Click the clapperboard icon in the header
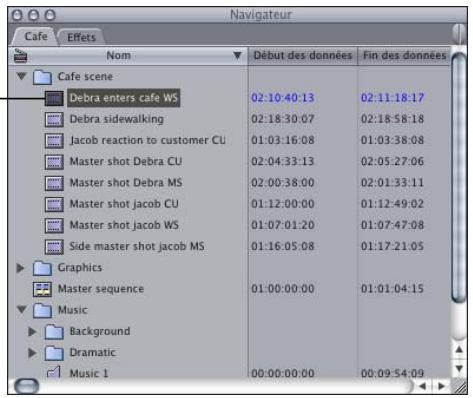 [x=20, y=55]
